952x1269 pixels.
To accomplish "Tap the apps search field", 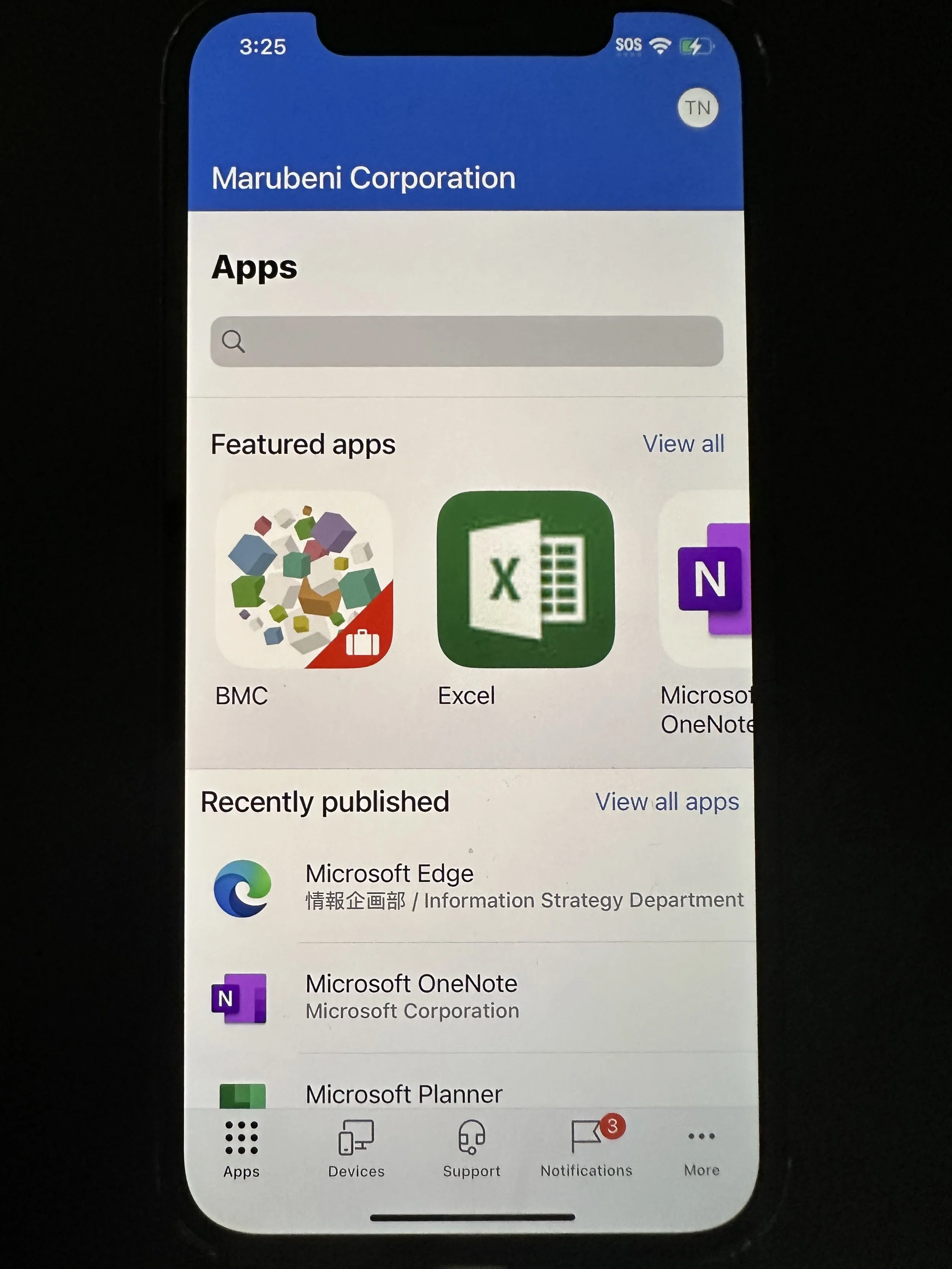I will point(468,343).
